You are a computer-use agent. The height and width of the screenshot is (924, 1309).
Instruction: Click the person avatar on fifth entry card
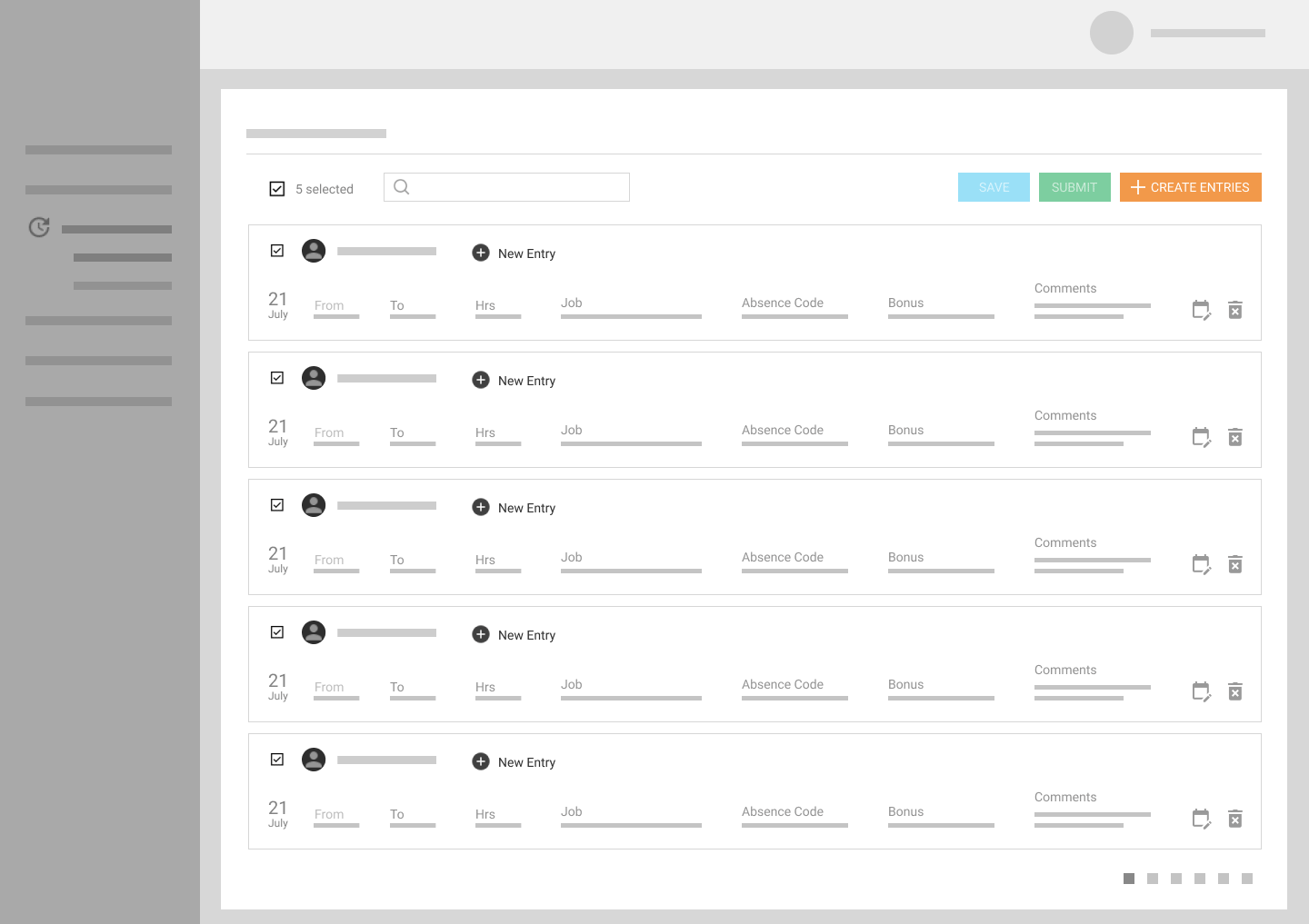click(x=314, y=760)
